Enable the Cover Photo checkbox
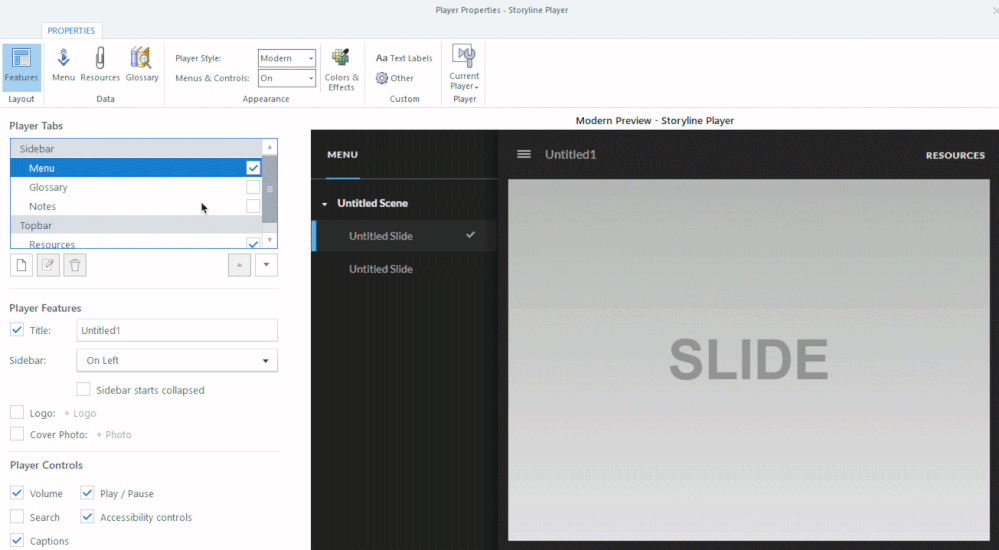999x550 pixels. tap(17, 434)
